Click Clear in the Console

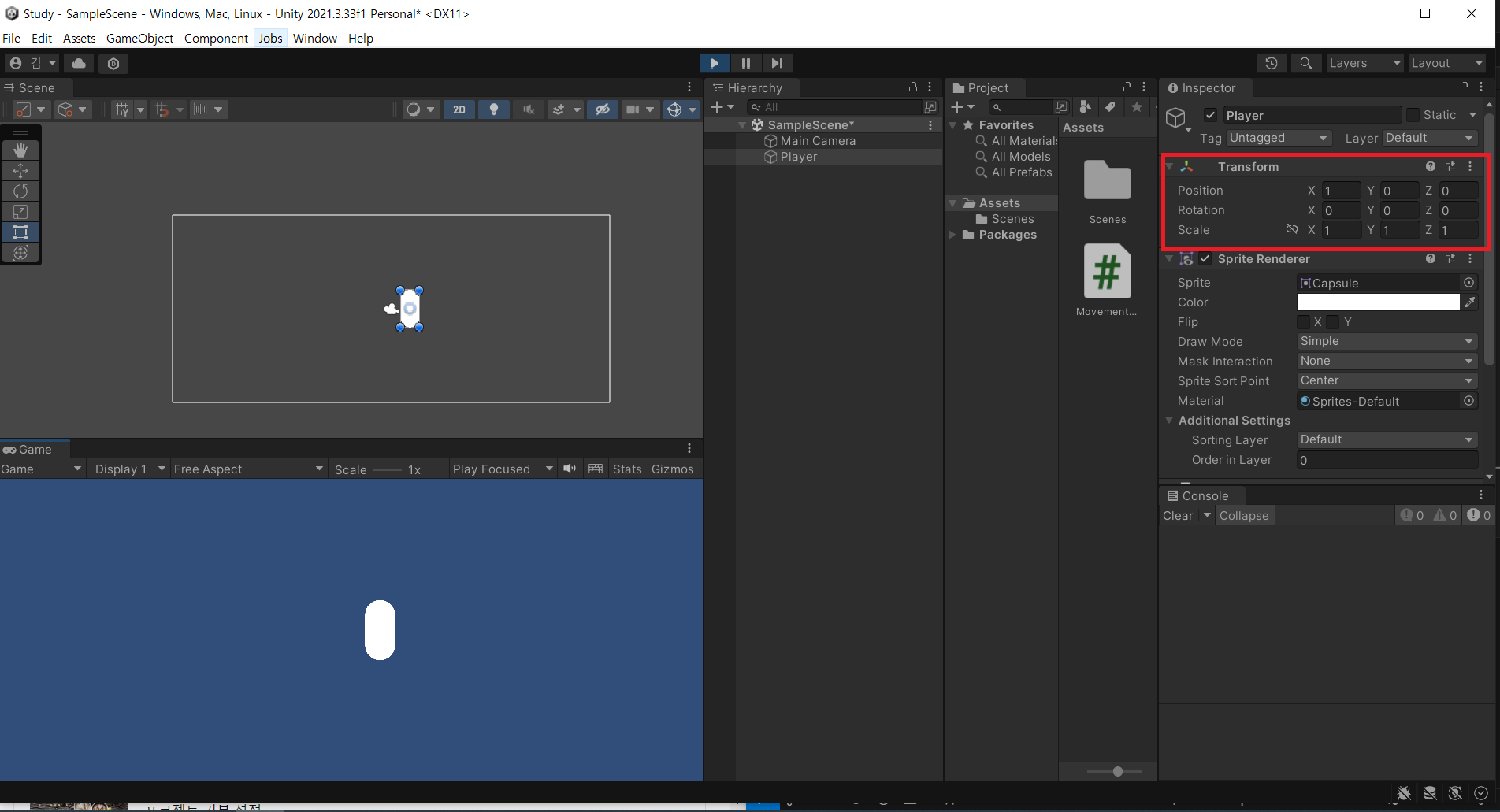pyautogui.click(x=1178, y=515)
